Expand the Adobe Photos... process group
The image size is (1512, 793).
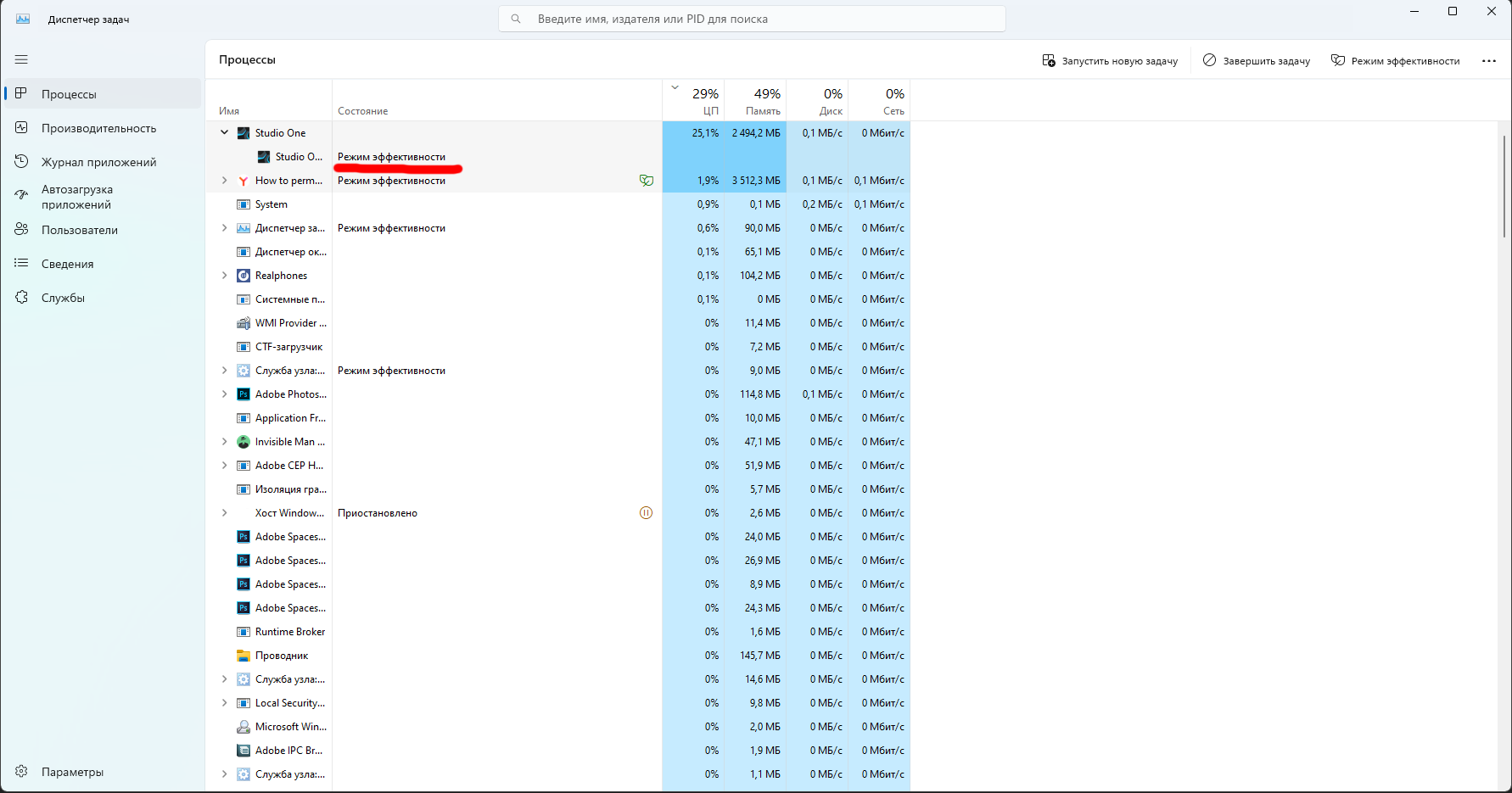(224, 394)
